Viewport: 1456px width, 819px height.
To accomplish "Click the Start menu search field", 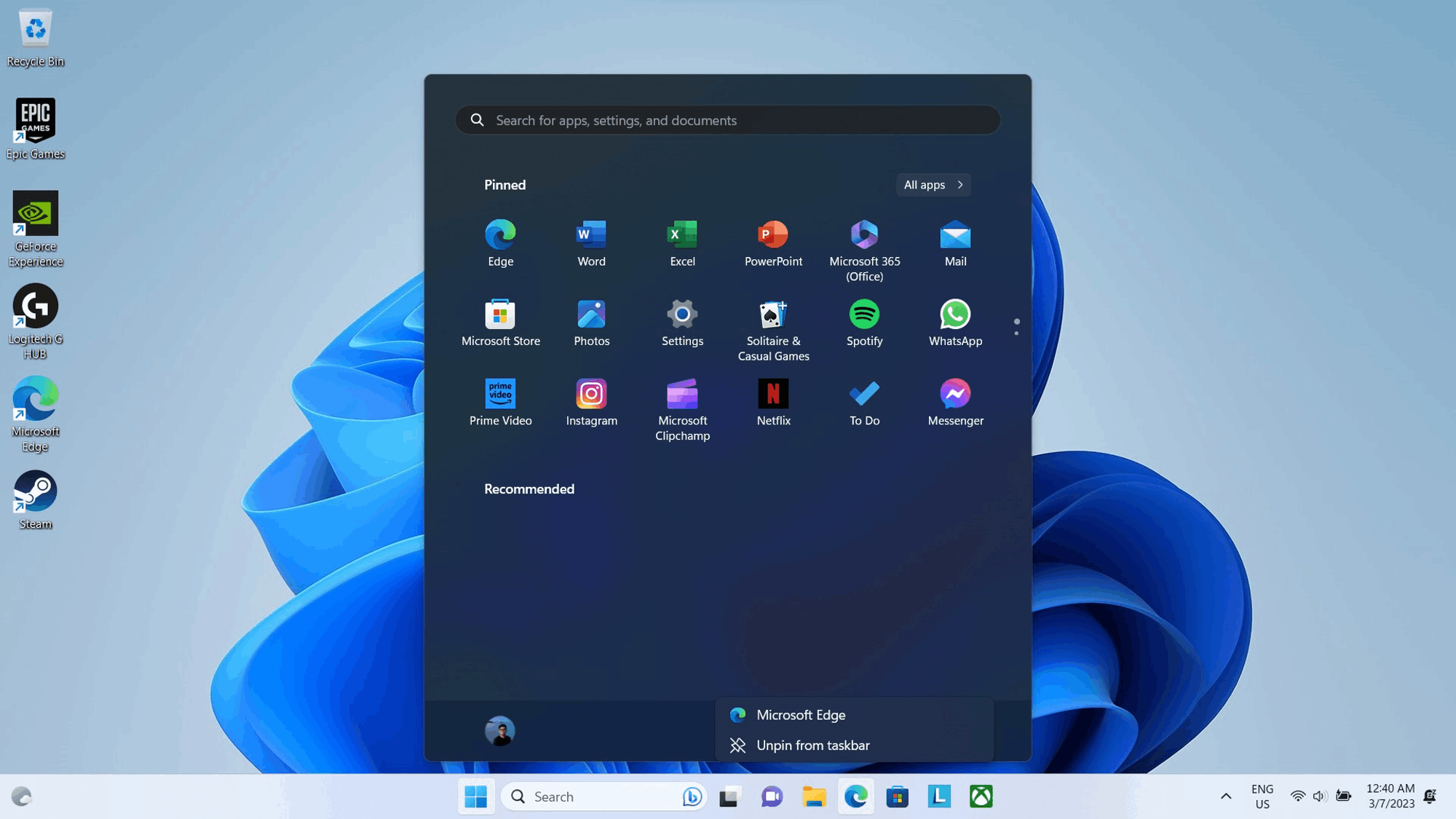I will (728, 120).
